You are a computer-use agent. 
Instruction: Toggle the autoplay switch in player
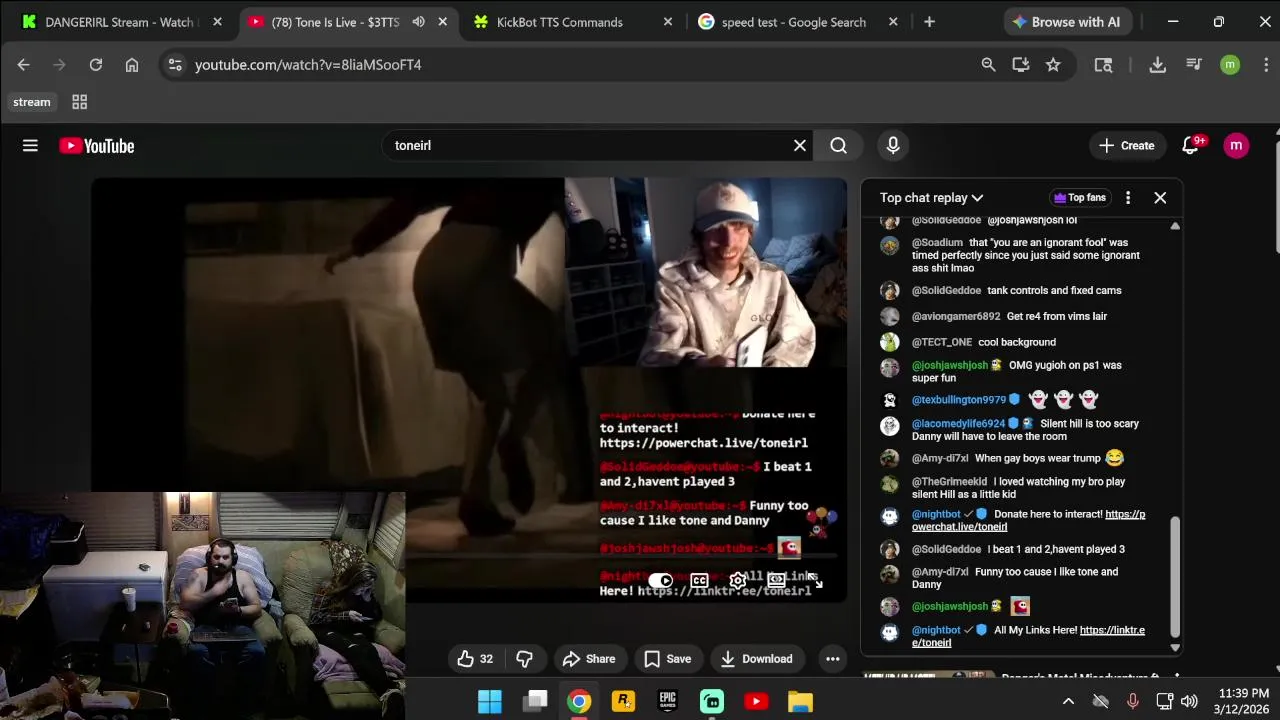[x=660, y=581]
